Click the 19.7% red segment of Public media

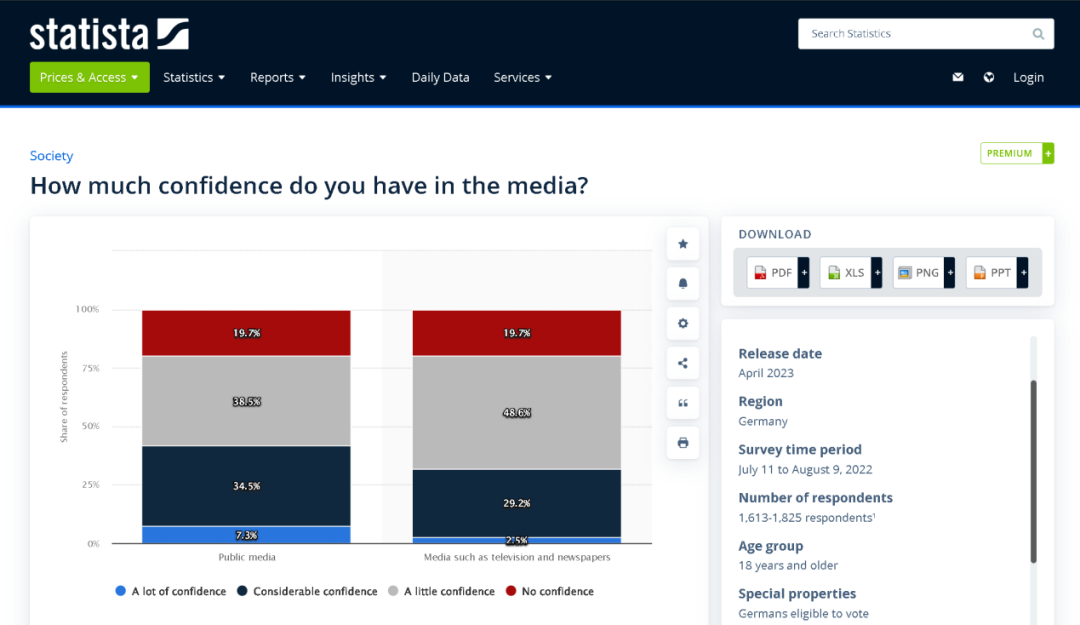(x=247, y=333)
